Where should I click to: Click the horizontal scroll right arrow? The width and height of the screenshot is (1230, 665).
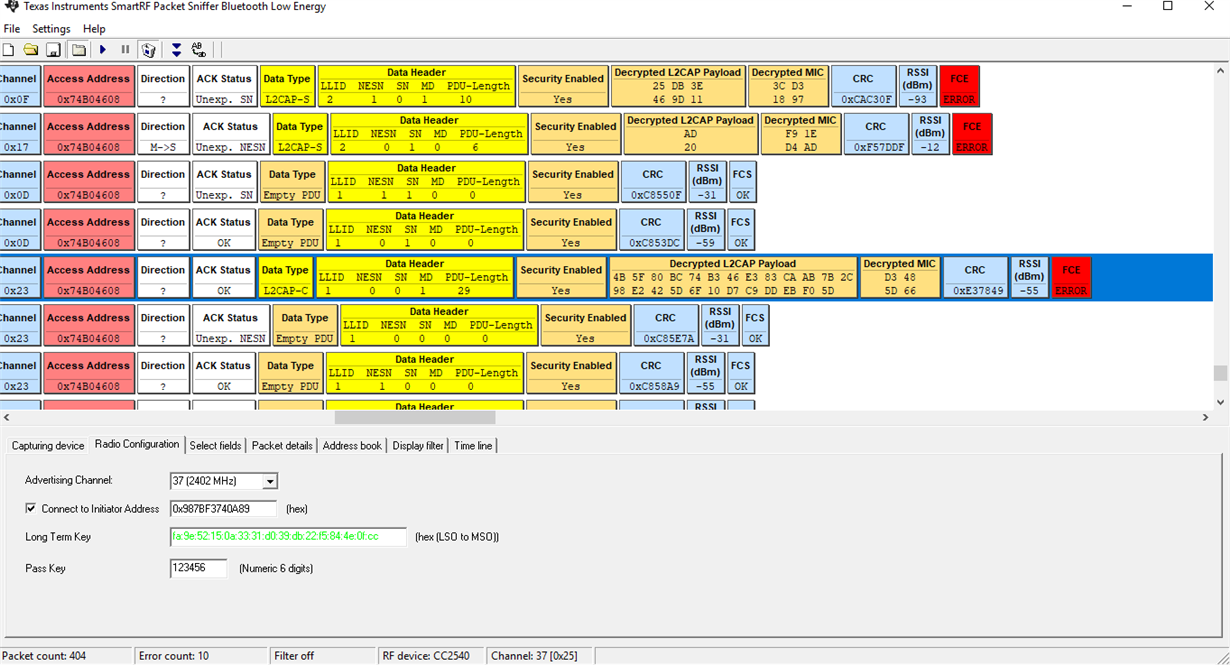(x=1204, y=418)
